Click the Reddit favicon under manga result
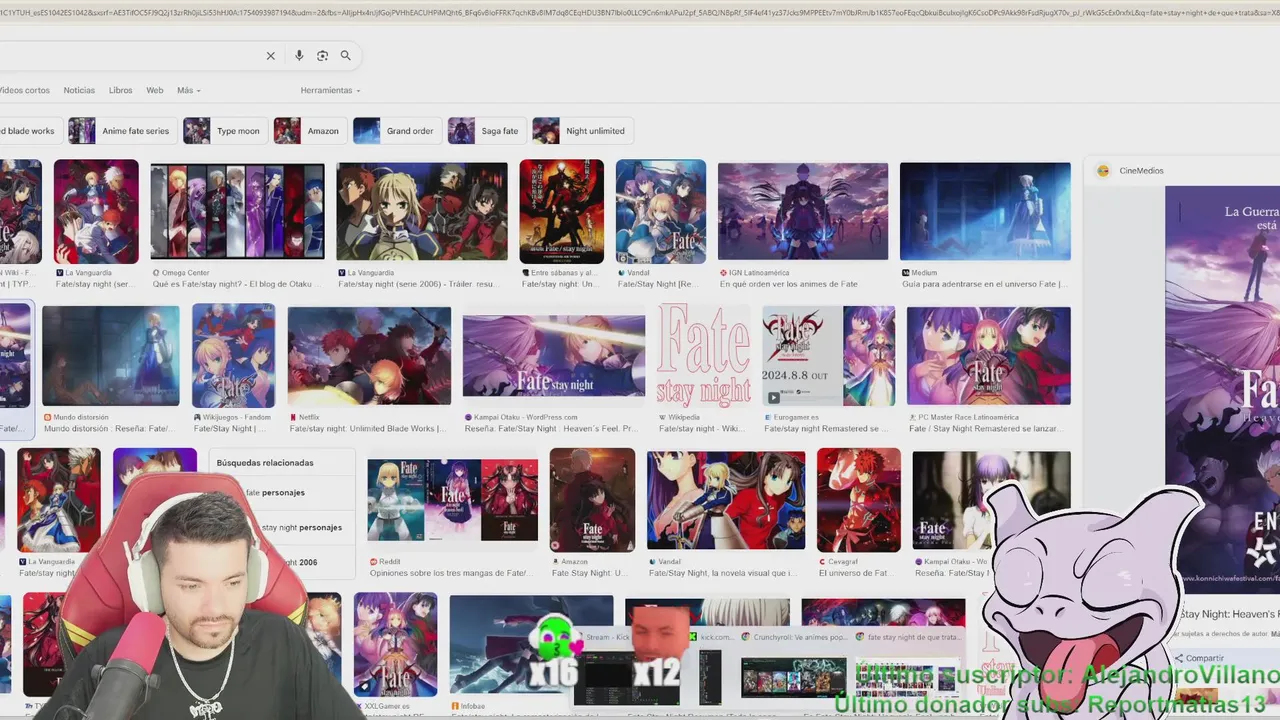1280x720 pixels. click(373, 562)
